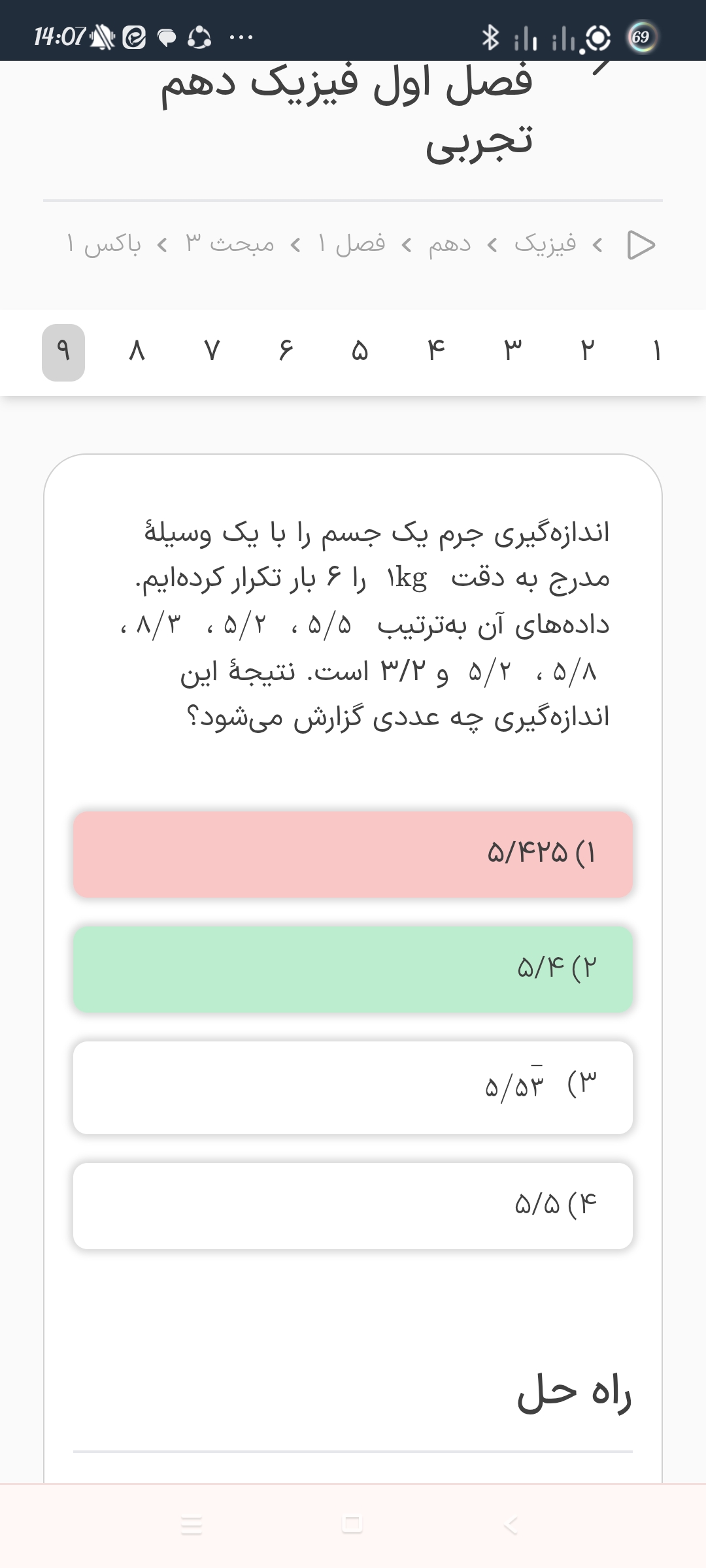This screenshot has height=1568, width=706.
Task: Tap the Android back navigation icon
Action: pos(511,1525)
